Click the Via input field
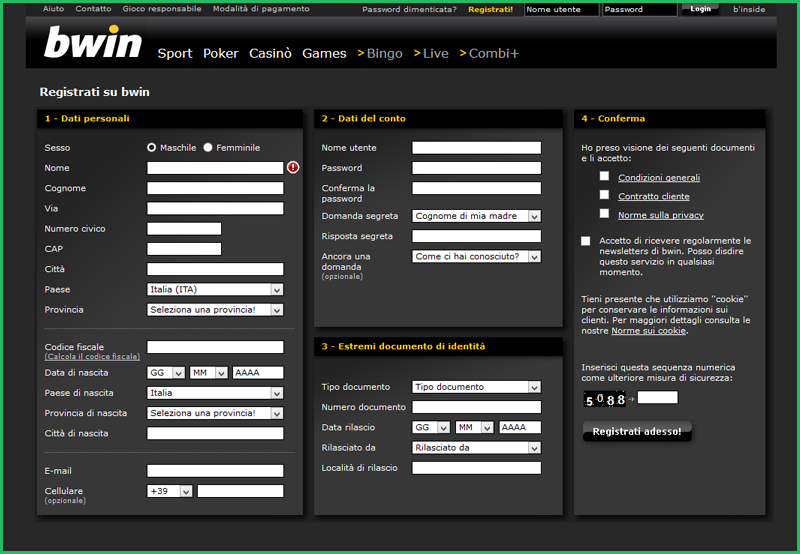 tap(215, 208)
